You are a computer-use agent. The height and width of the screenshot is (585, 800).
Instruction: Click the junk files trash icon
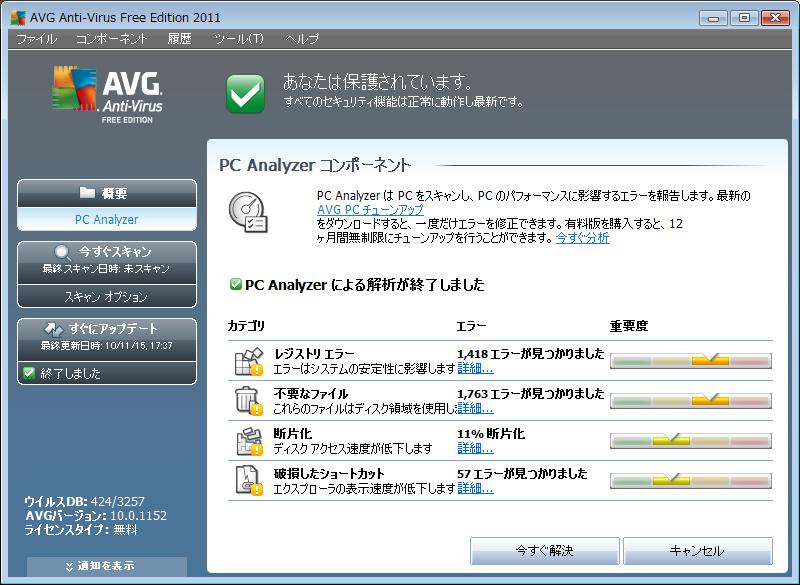(248, 401)
